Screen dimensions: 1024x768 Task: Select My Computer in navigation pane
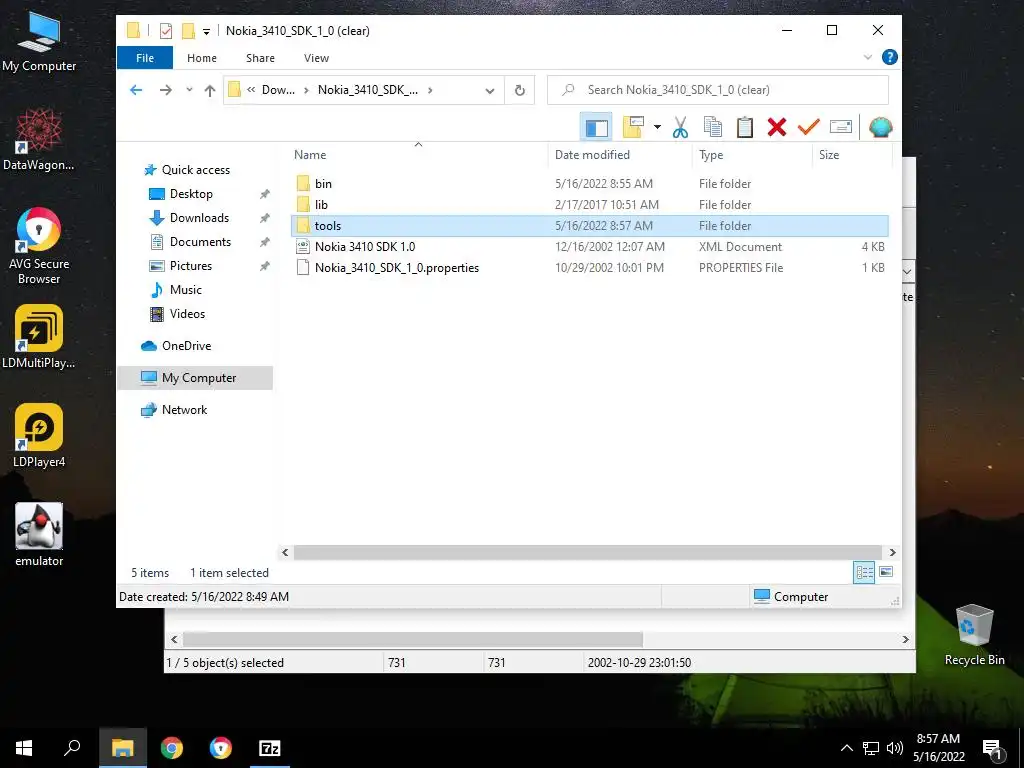[195, 377]
